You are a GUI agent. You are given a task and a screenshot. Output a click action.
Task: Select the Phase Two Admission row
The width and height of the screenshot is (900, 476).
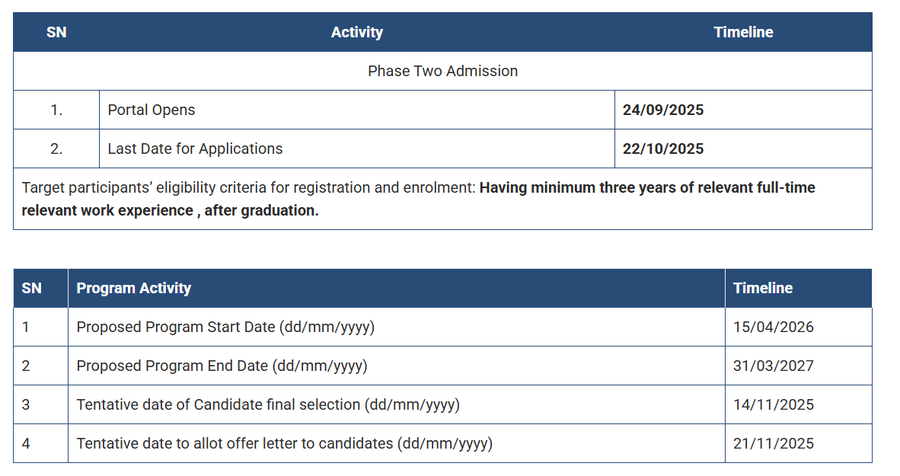pyautogui.click(x=442, y=71)
